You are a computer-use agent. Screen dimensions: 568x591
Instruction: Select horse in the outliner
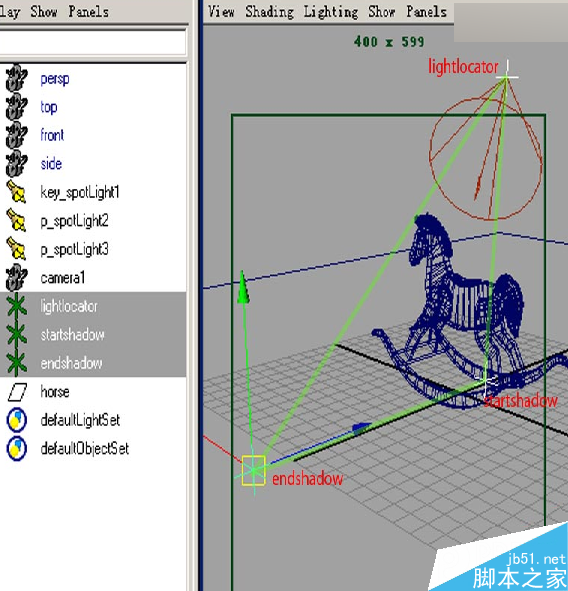pyautogui.click(x=55, y=392)
